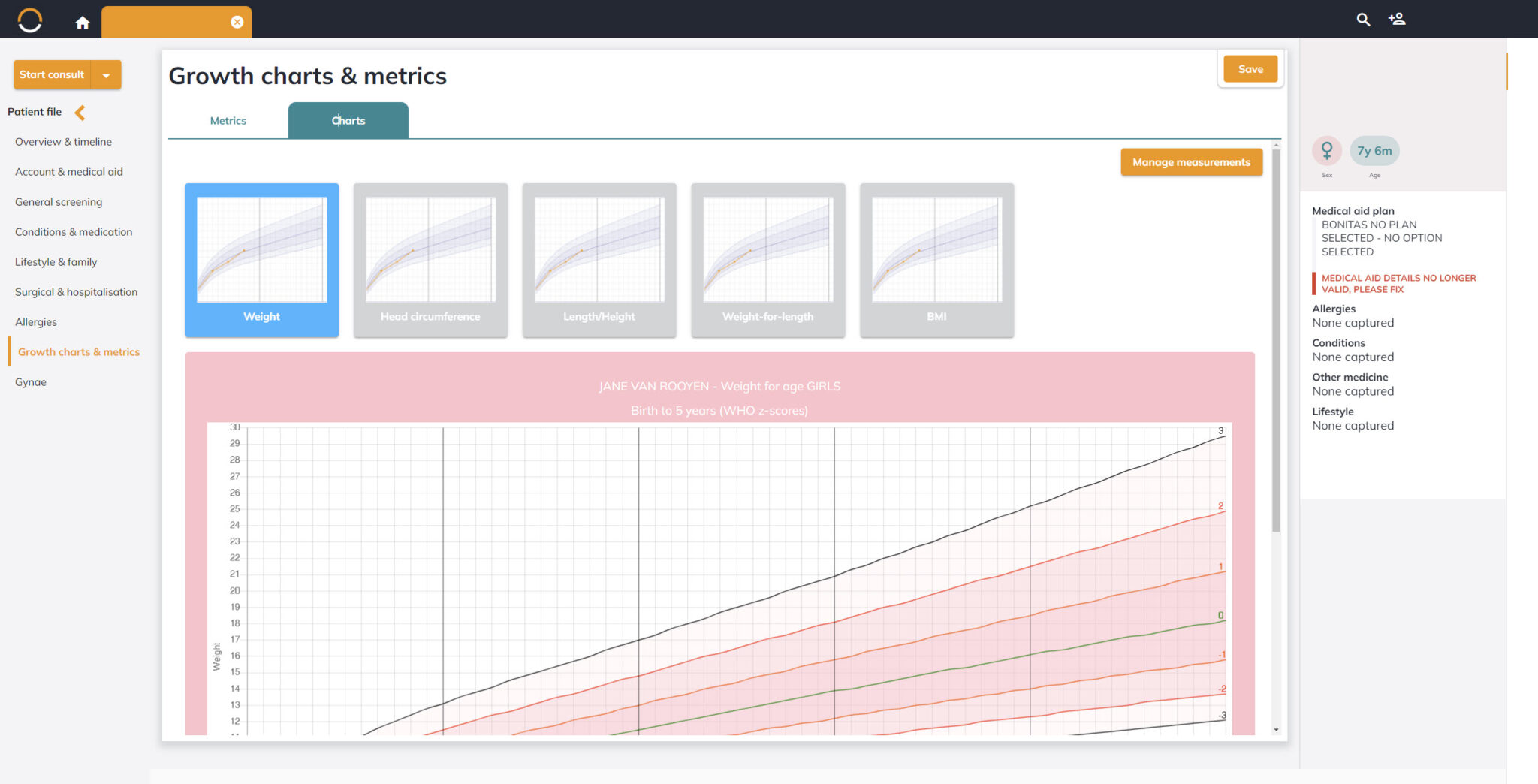Close the orange patient tab
The height and width of the screenshot is (784, 1538).
tap(237, 22)
